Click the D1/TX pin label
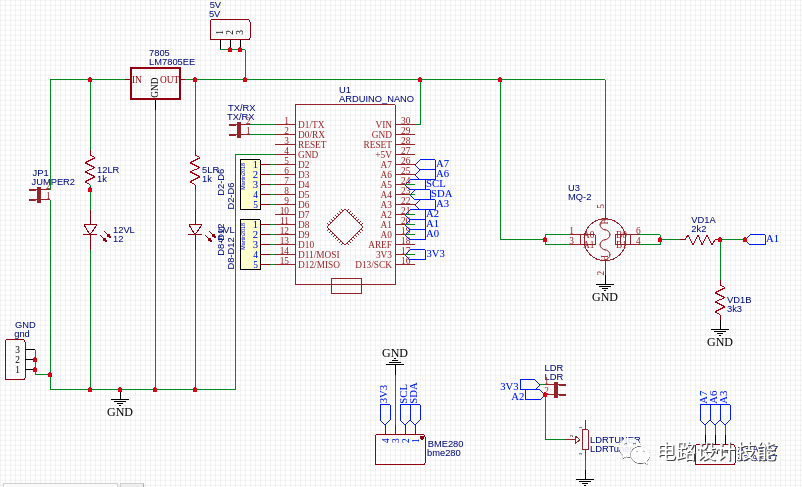 tap(311, 124)
